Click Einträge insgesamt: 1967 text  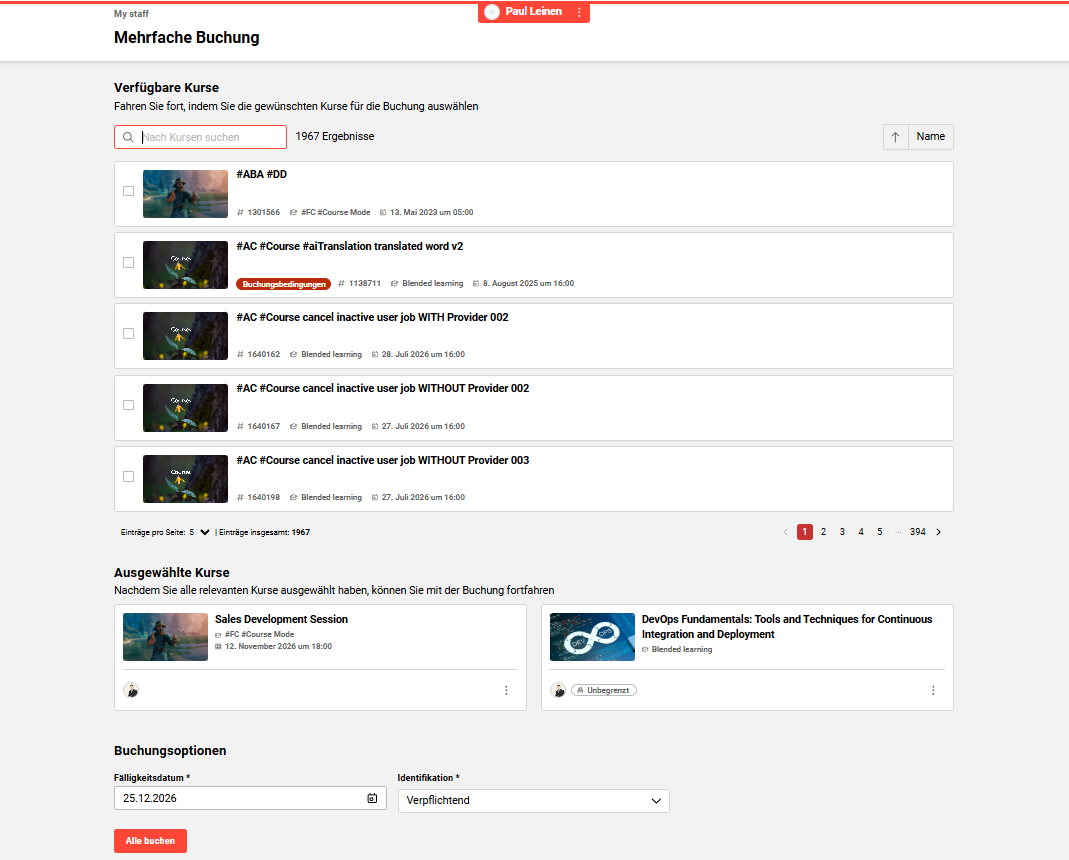point(265,533)
